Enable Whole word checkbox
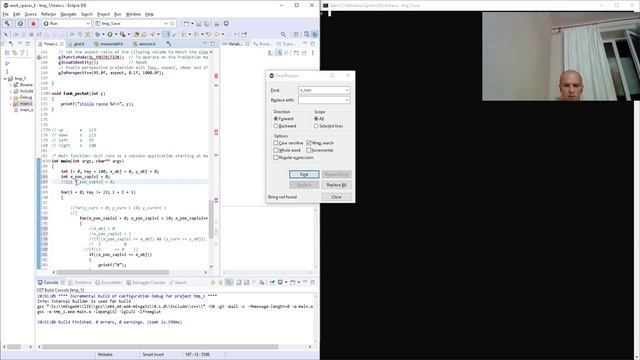The height and width of the screenshot is (360, 640). point(276,150)
